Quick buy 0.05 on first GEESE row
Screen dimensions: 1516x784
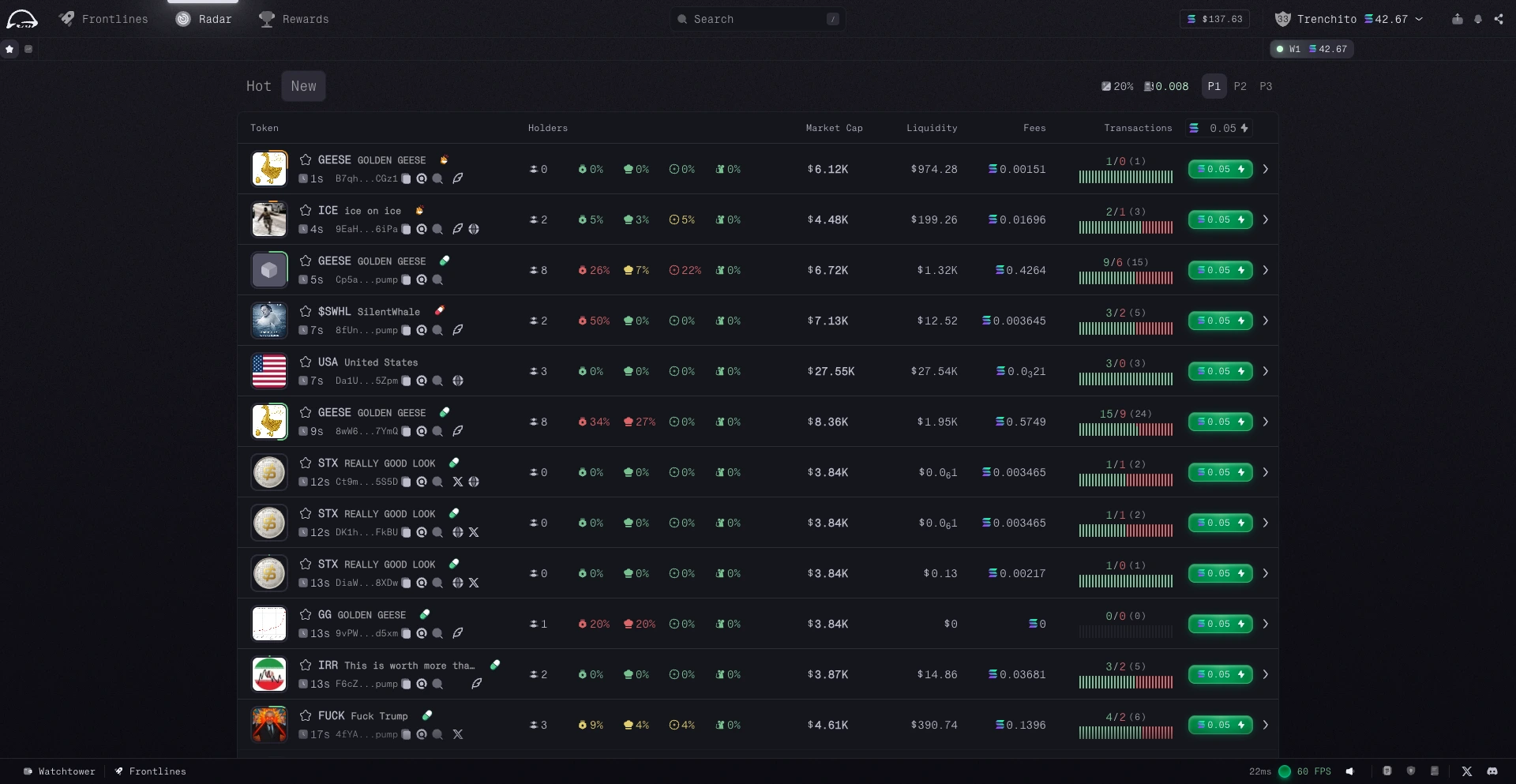(1220, 169)
